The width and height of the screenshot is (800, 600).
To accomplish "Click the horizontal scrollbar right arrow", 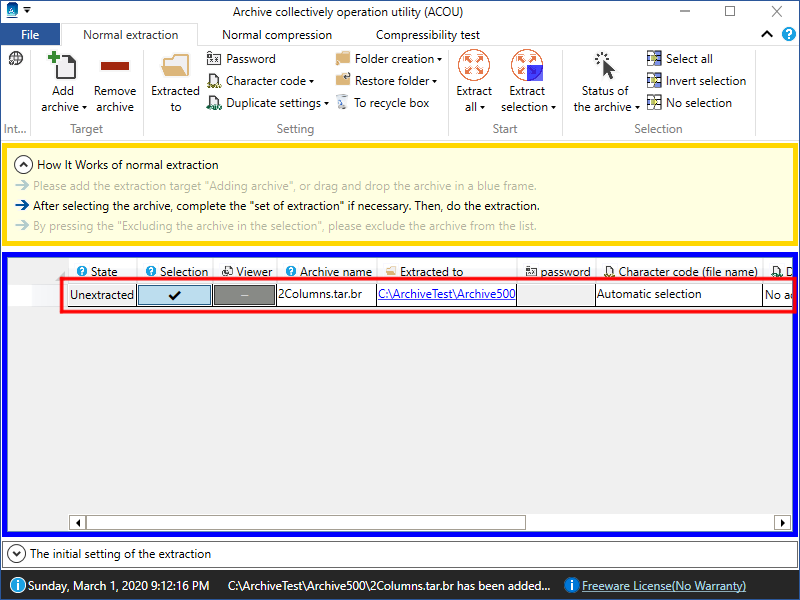I will [782, 522].
